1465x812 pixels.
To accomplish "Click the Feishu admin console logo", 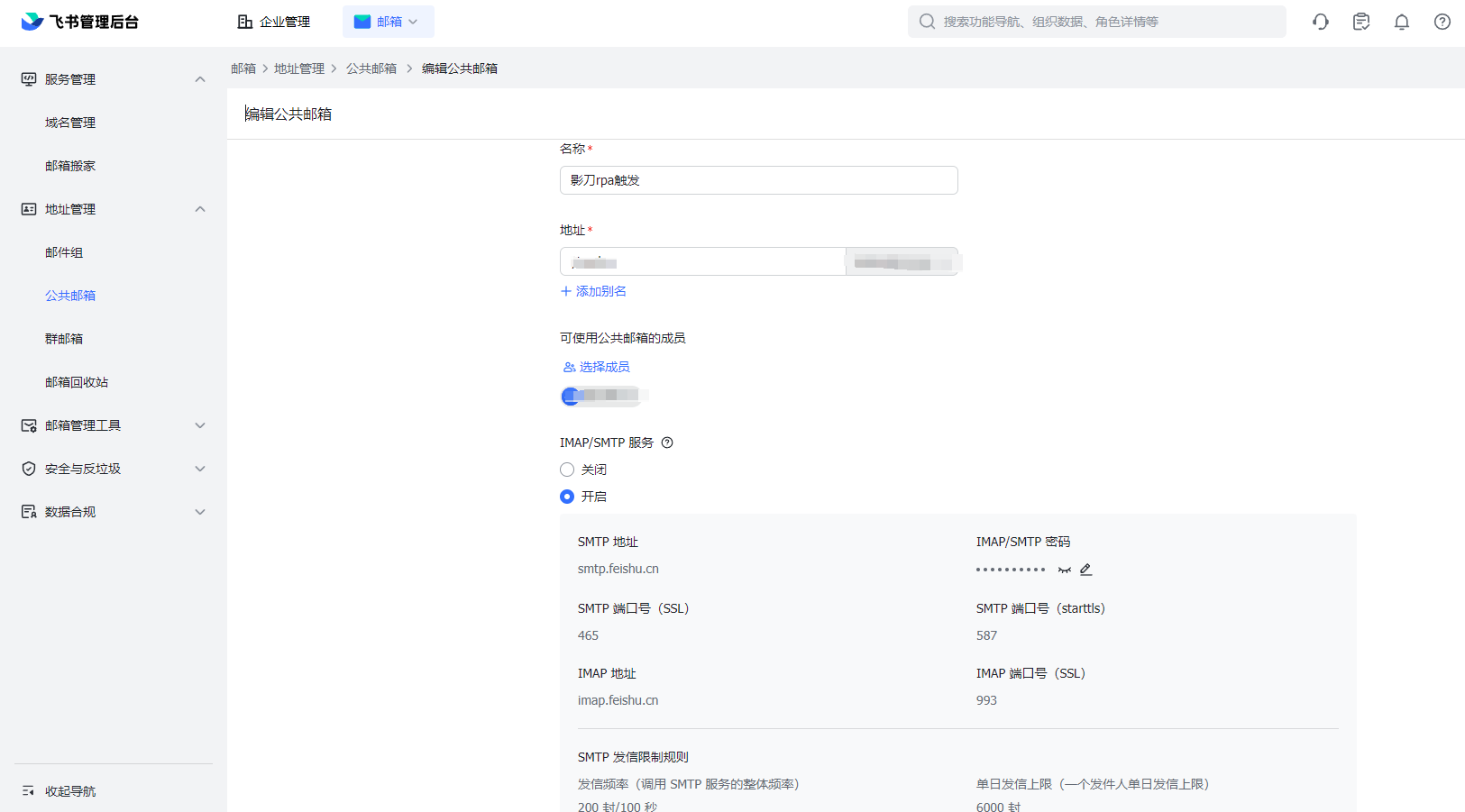I will (80, 22).
